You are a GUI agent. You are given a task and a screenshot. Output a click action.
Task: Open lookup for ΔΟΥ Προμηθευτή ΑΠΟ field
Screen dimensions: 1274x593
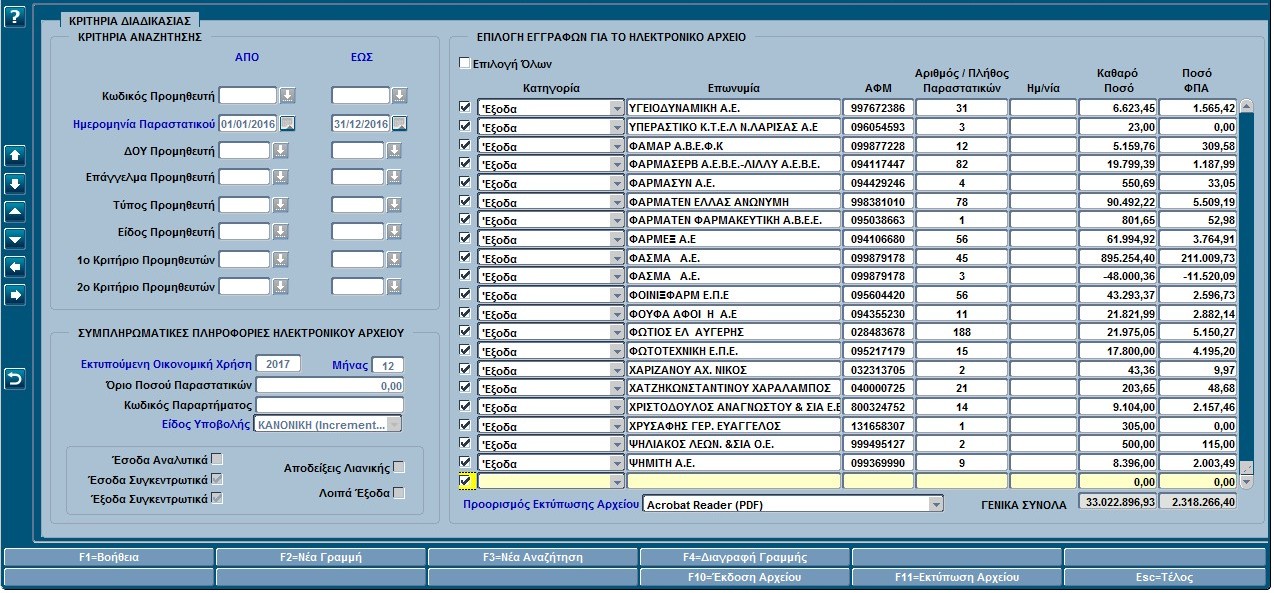tap(281, 151)
